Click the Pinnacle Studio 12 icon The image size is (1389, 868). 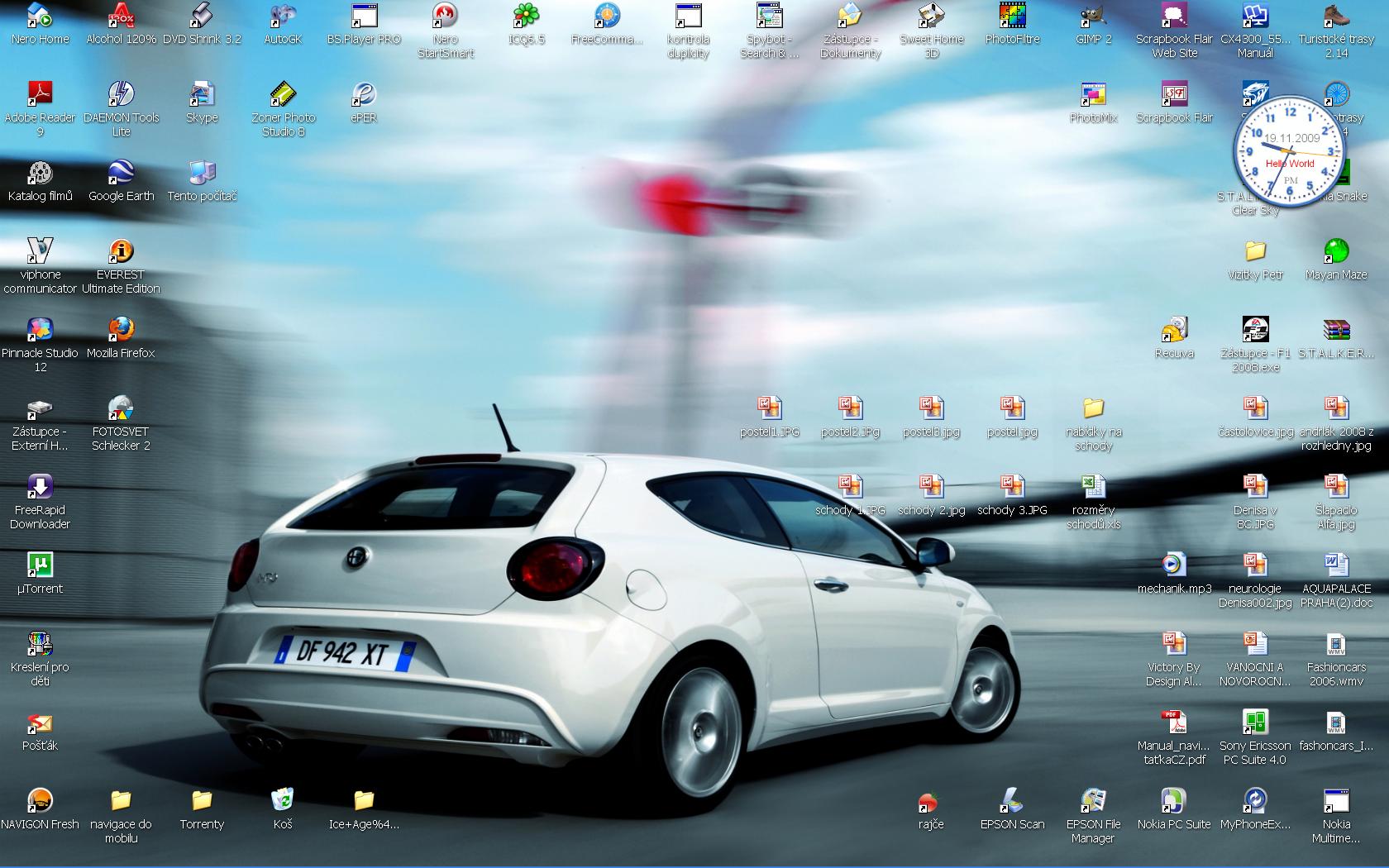point(40,330)
